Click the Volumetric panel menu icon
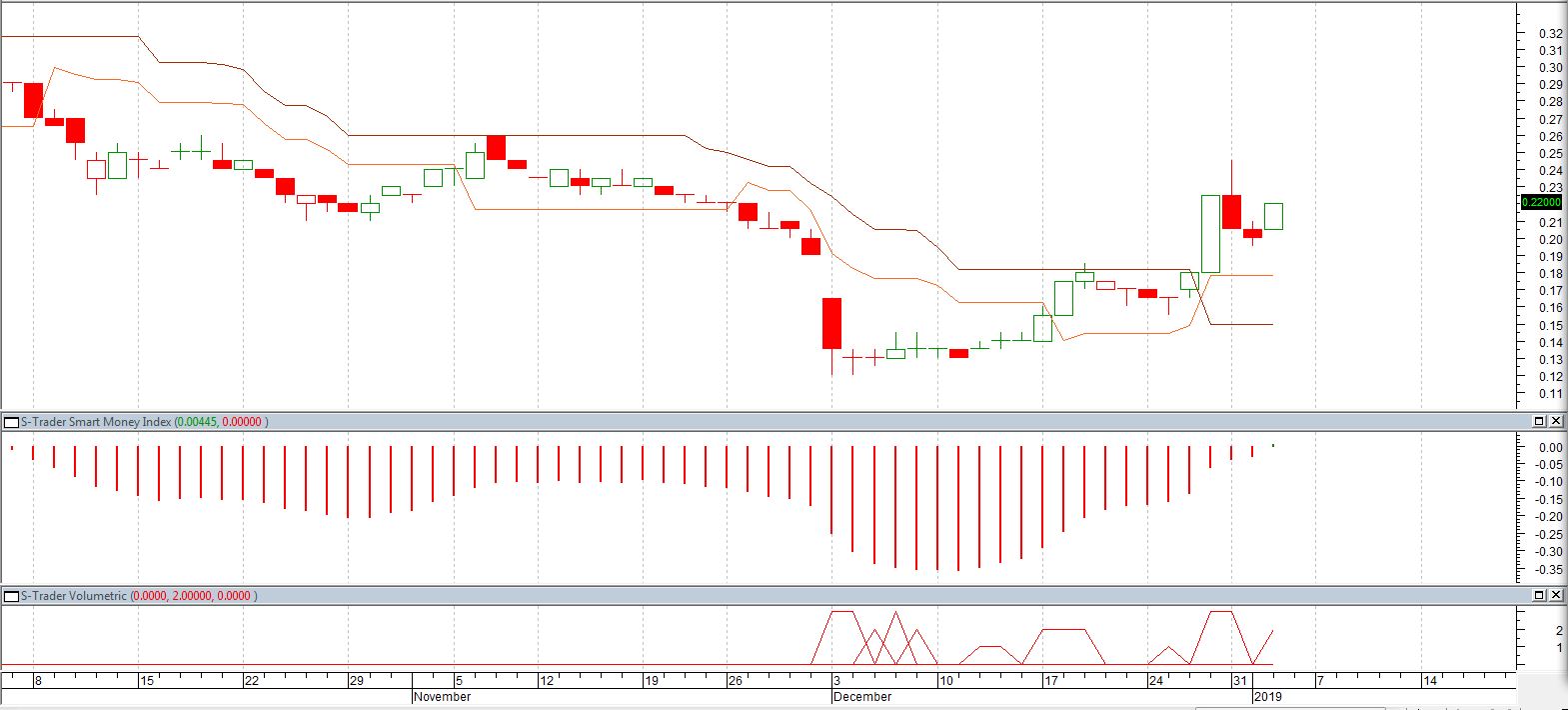 [x=12, y=596]
